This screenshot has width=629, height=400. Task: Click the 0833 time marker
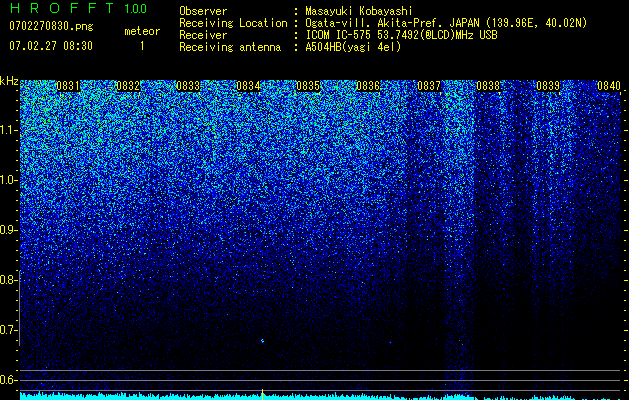(188, 86)
